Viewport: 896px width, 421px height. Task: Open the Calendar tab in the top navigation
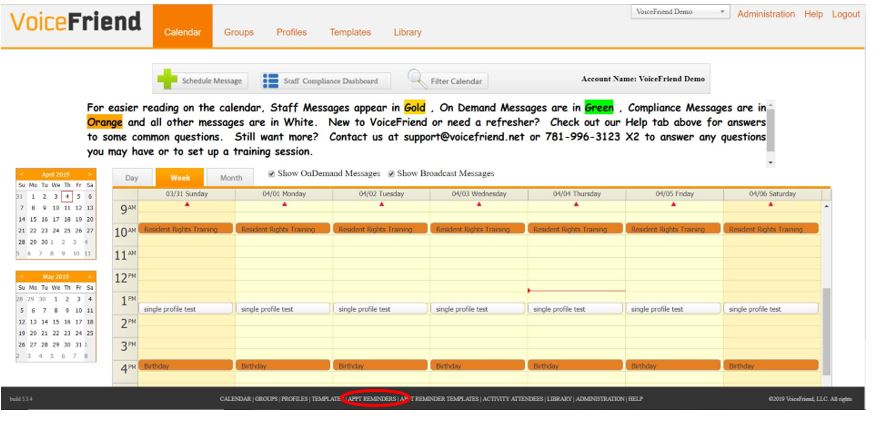pyautogui.click(x=182, y=26)
